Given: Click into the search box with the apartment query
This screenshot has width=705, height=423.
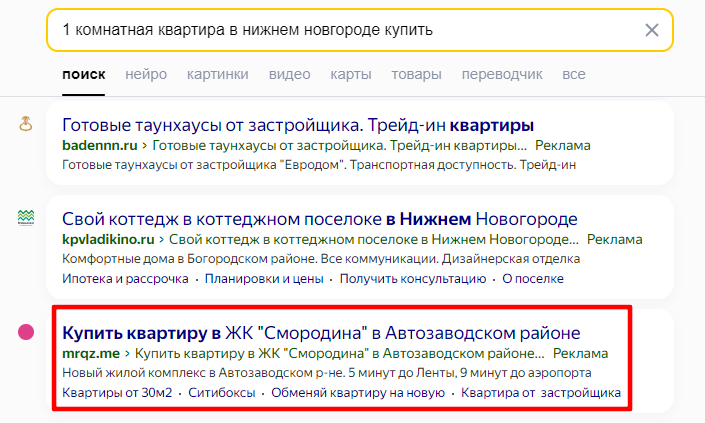Looking at the screenshot, I should click(360, 30).
